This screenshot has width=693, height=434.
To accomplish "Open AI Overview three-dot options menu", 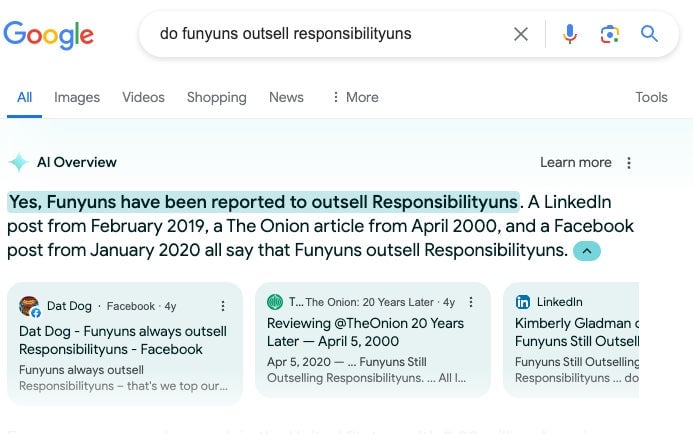I will pos(628,163).
